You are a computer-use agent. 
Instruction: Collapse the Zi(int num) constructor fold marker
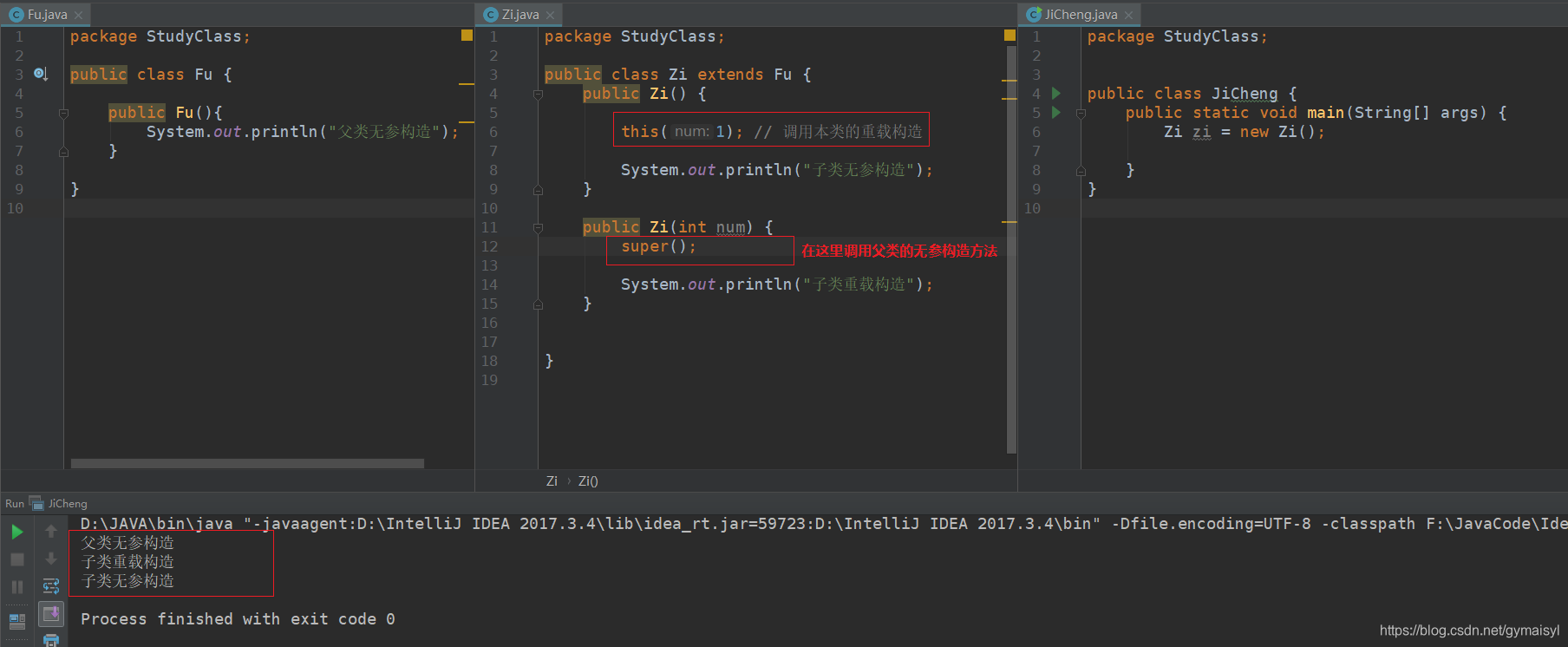tap(538, 228)
